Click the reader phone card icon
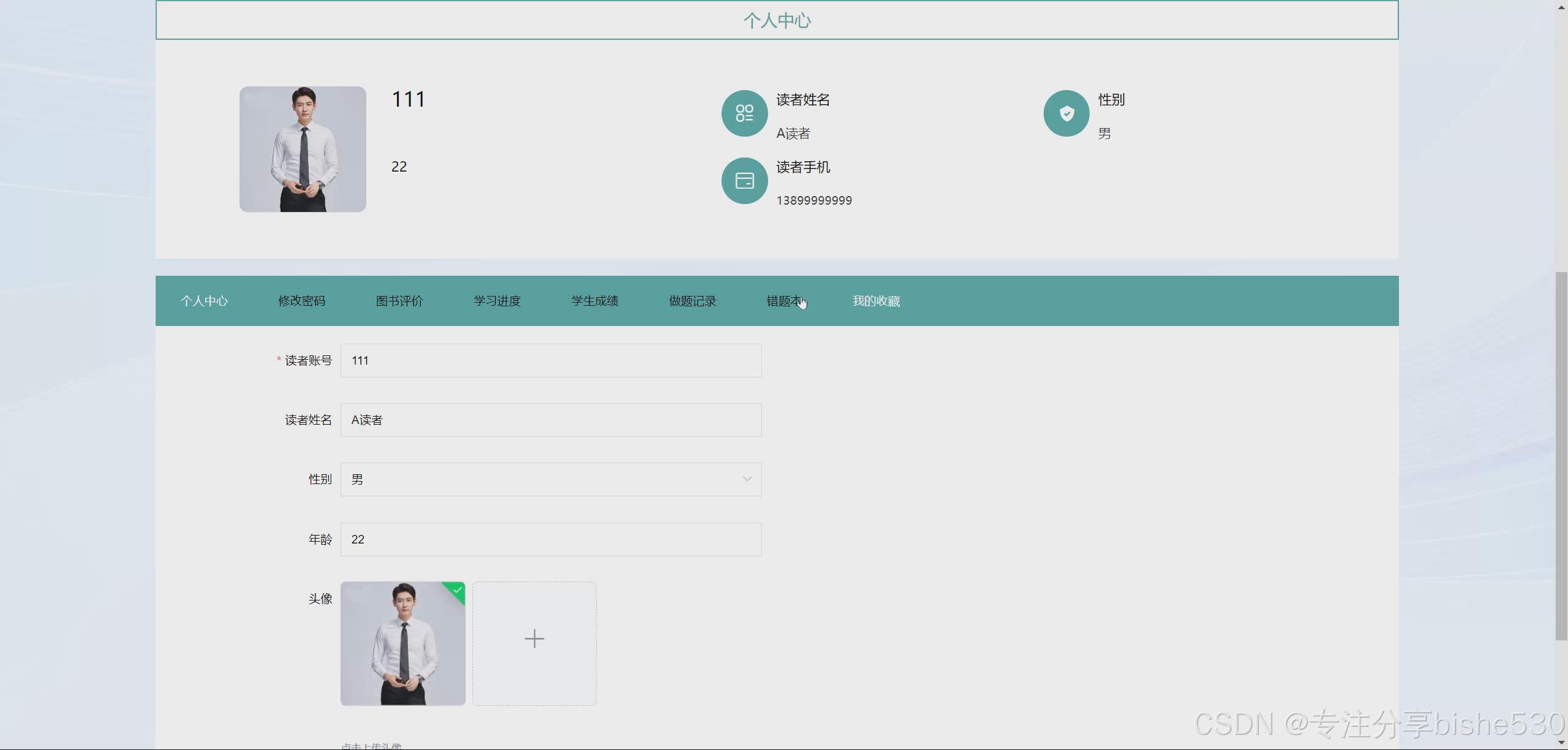Image resolution: width=1568 pixels, height=750 pixels. [x=744, y=181]
